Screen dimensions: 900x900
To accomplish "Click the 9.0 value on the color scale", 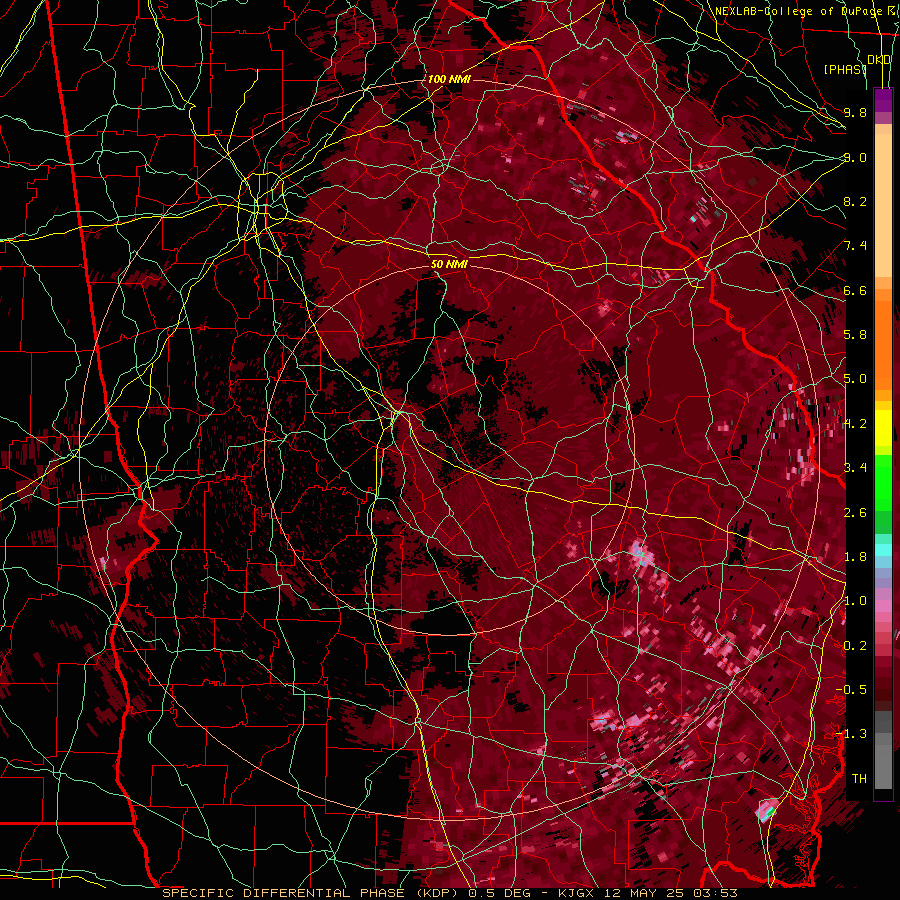I will pos(855,157).
